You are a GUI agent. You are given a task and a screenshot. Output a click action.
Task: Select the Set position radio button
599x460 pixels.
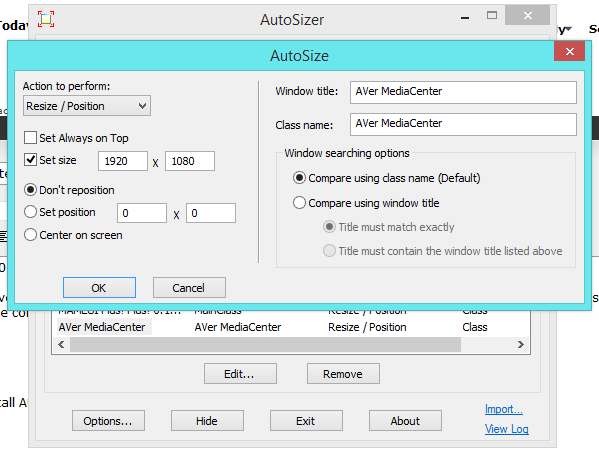coord(30,212)
